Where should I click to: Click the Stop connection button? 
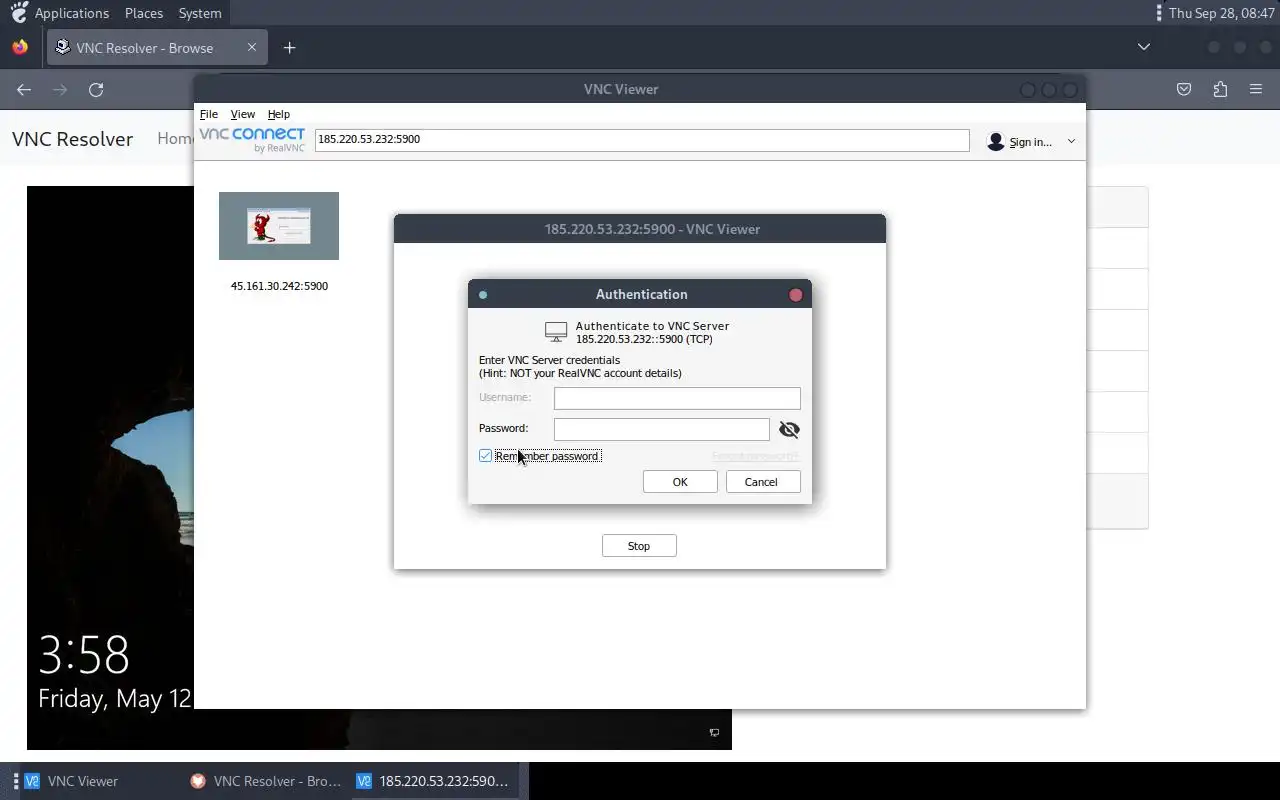point(639,546)
